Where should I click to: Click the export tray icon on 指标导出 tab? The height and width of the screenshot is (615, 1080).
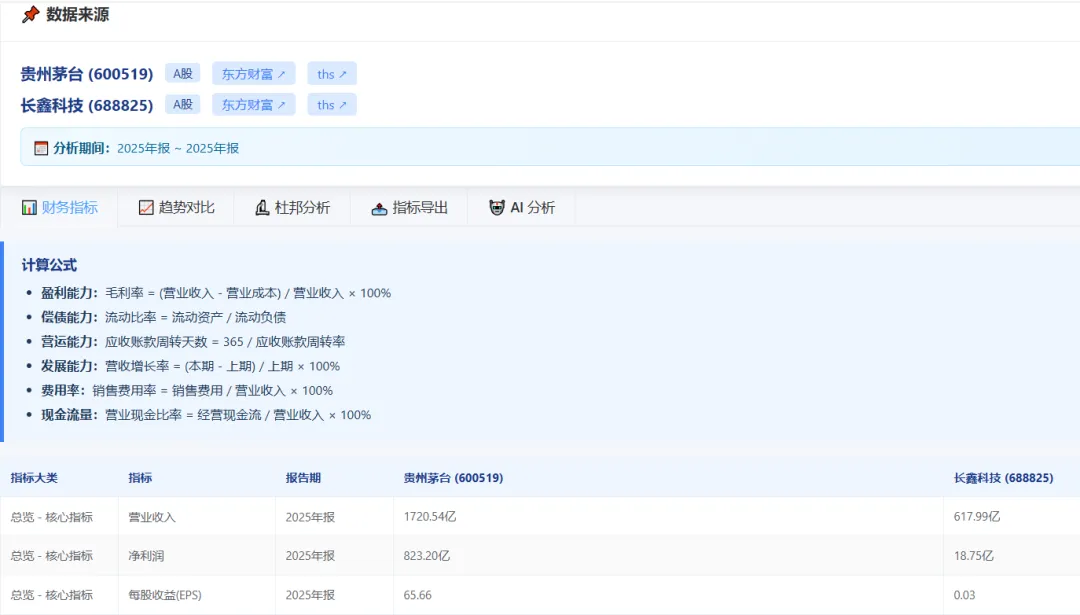[x=380, y=208]
